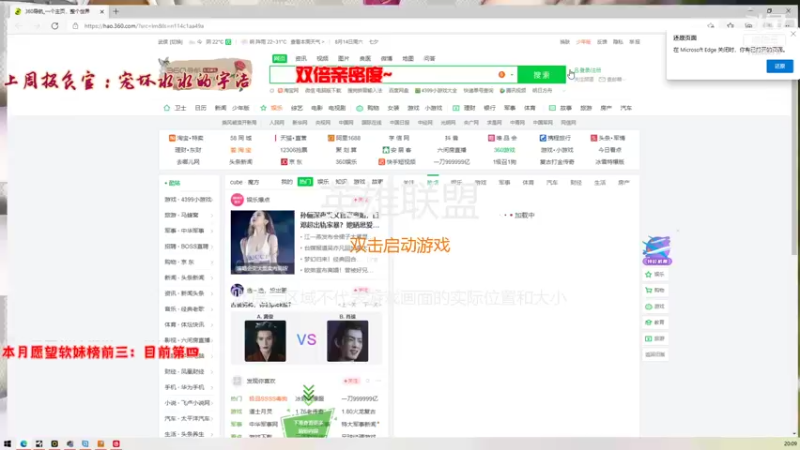Toggle 关注 on the 发现你喜欢 card
800x450 pixels.
pos(351,381)
